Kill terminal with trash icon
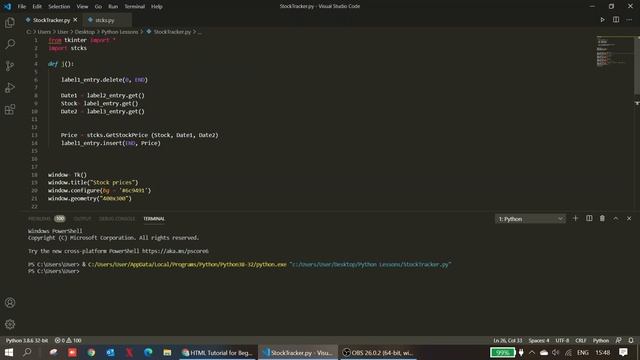The image size is (640, 360). click(x=602, y=218)
